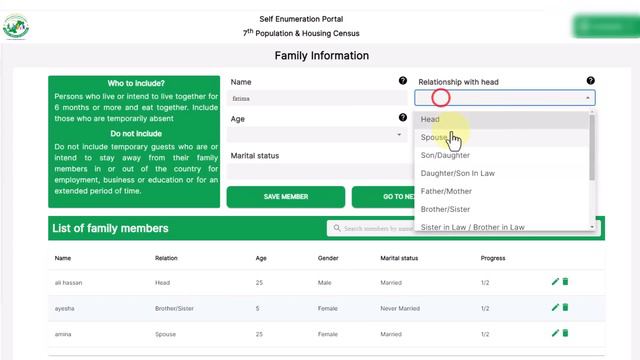The image size is (640, 360).
Task: Edit the amina member row
Action: click(x=555, y=333)
